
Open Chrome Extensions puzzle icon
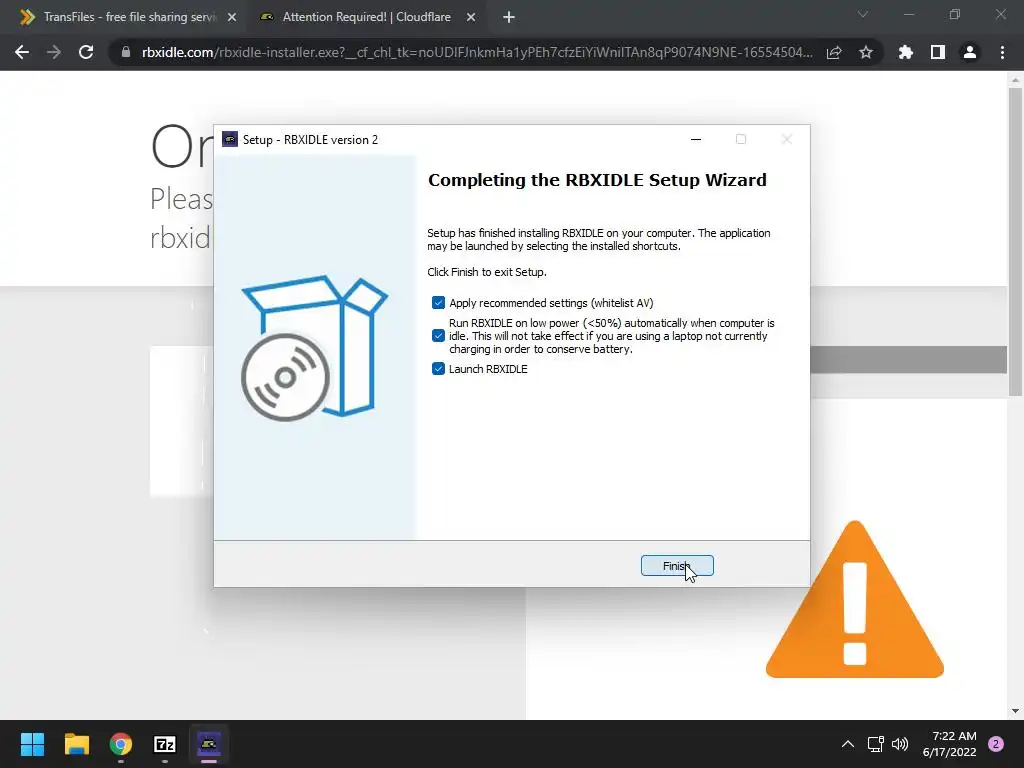pyautogui.click(x=905, y=52)
